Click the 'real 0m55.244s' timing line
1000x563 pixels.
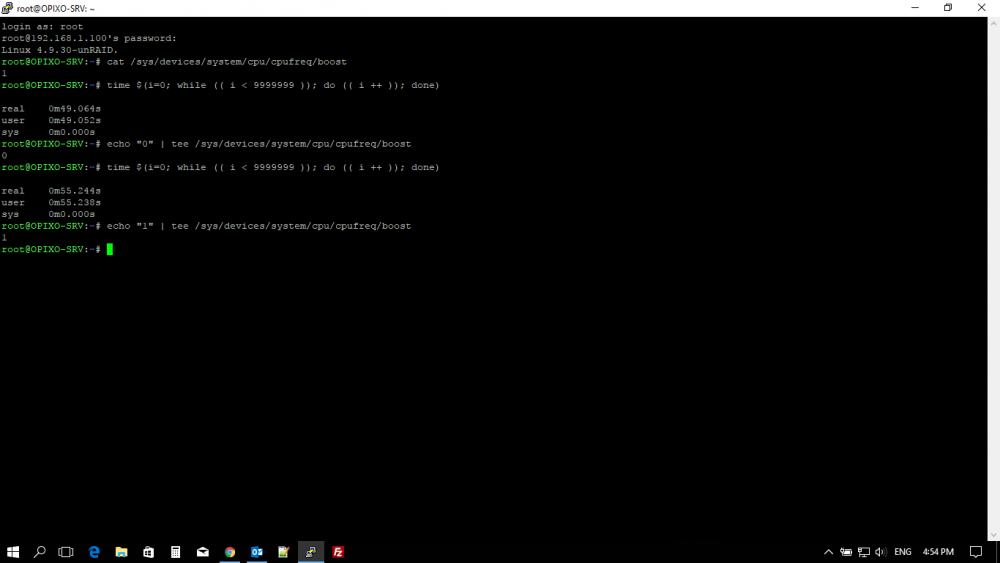(51, 191)
